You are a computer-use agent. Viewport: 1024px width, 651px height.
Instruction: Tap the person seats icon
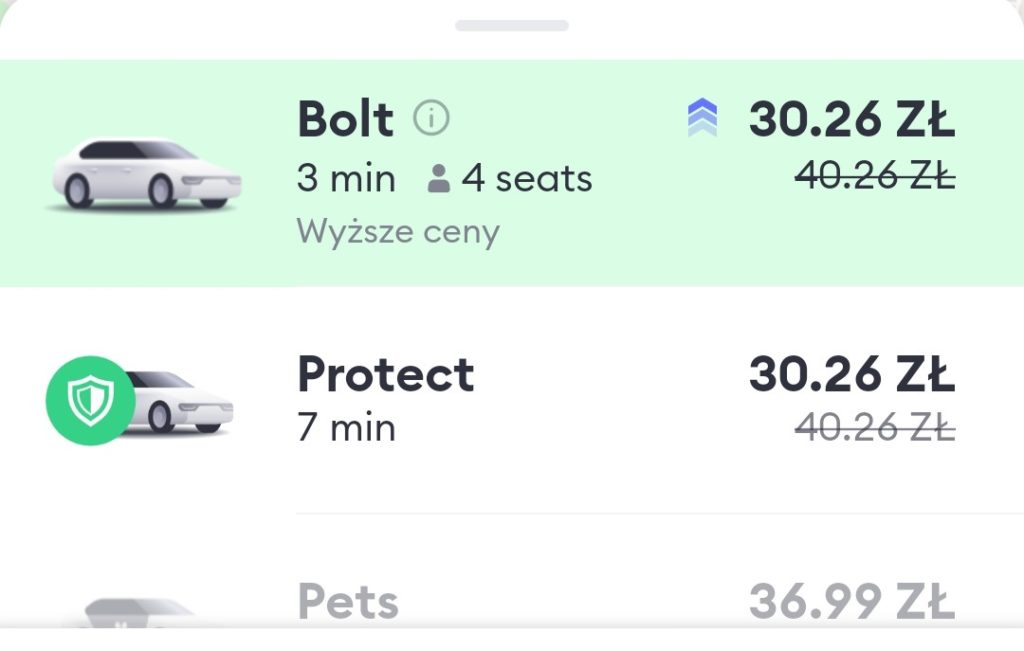click(439, 178)
